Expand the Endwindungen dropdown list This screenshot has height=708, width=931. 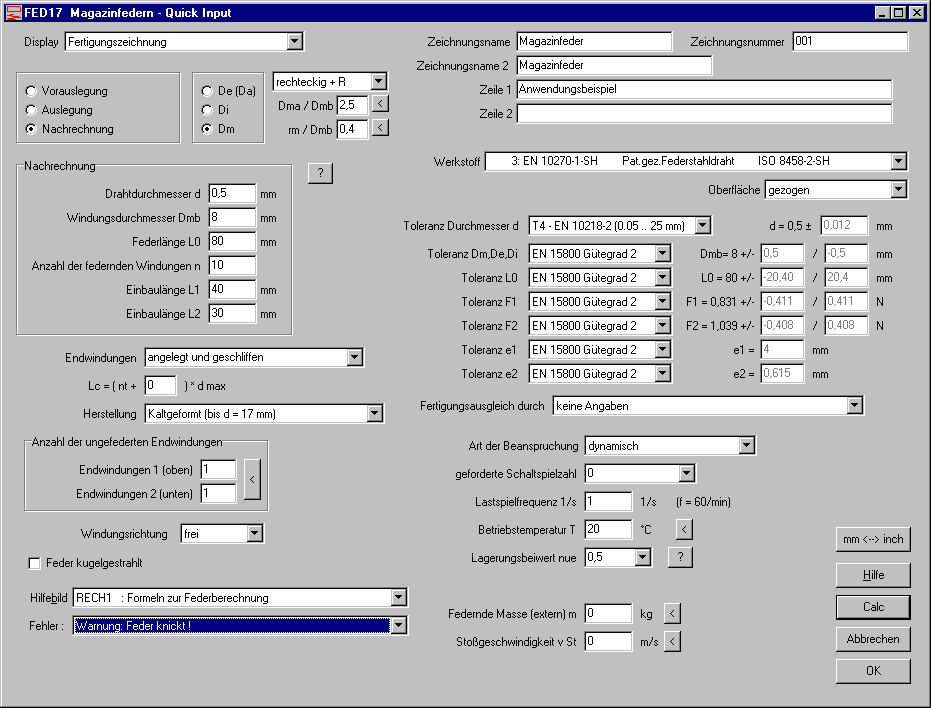click(355, 357)
